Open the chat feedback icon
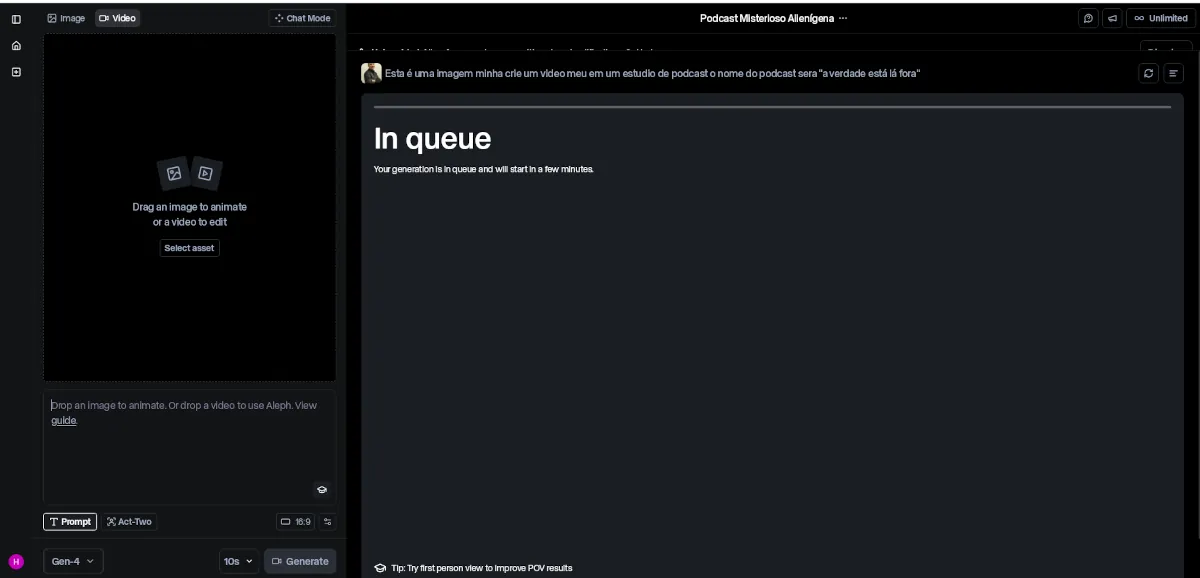Image resolution: width=1200 pixels, height=578 pixels. pyautogui.click(x=1088, y=18)
